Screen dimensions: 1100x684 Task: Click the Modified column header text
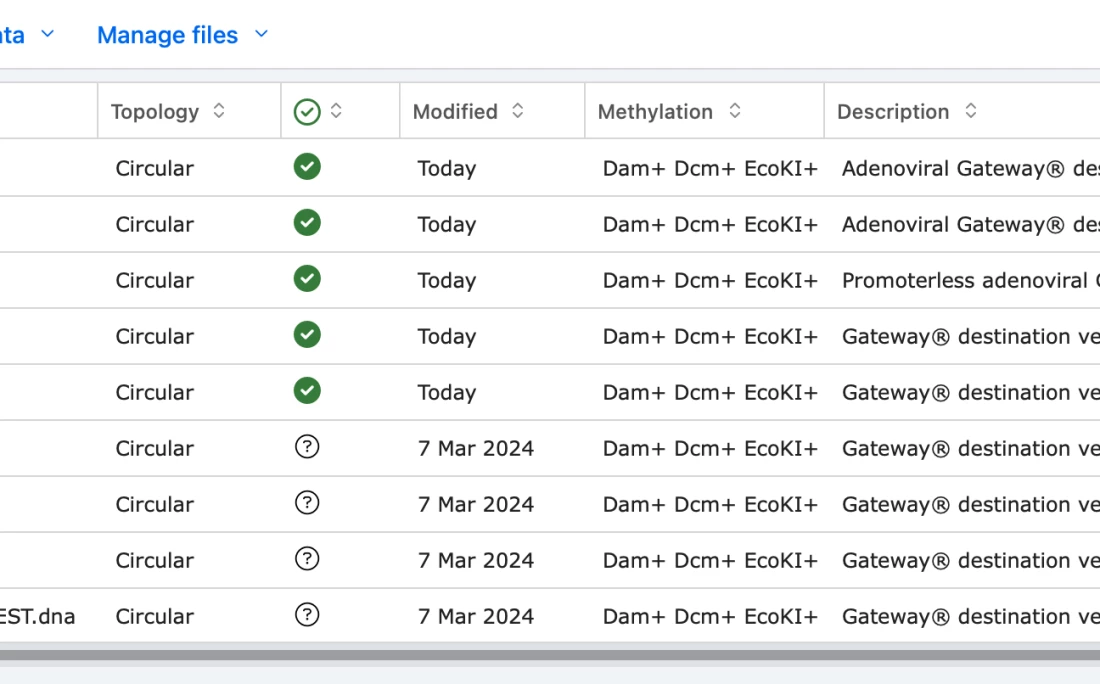click(455, 112)
